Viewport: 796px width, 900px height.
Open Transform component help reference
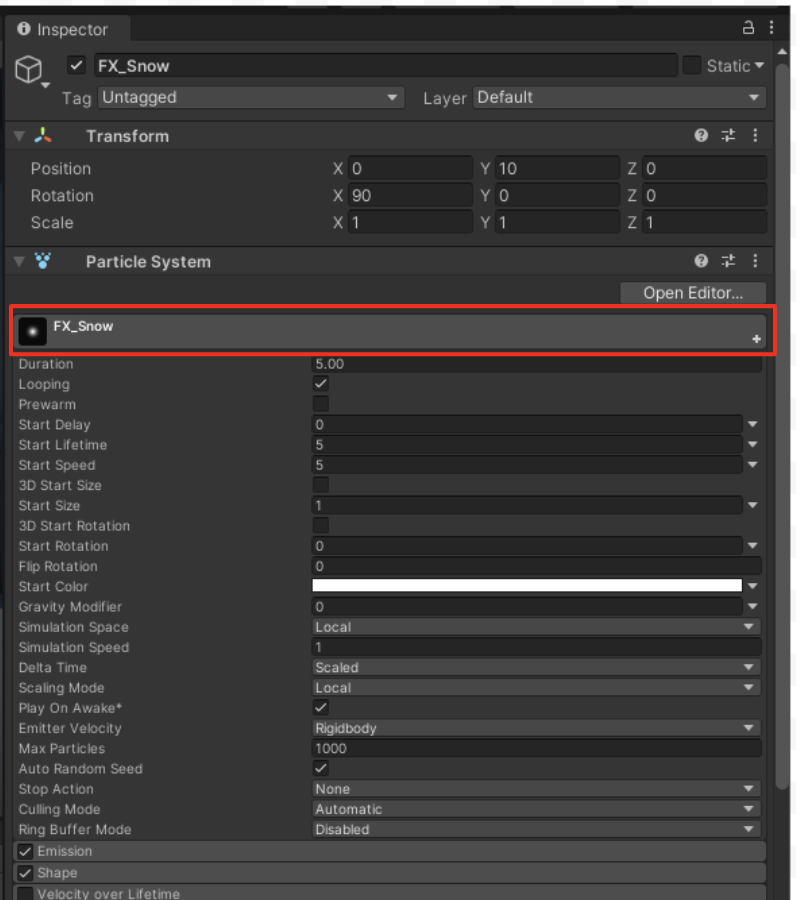[x=702, y=136]
